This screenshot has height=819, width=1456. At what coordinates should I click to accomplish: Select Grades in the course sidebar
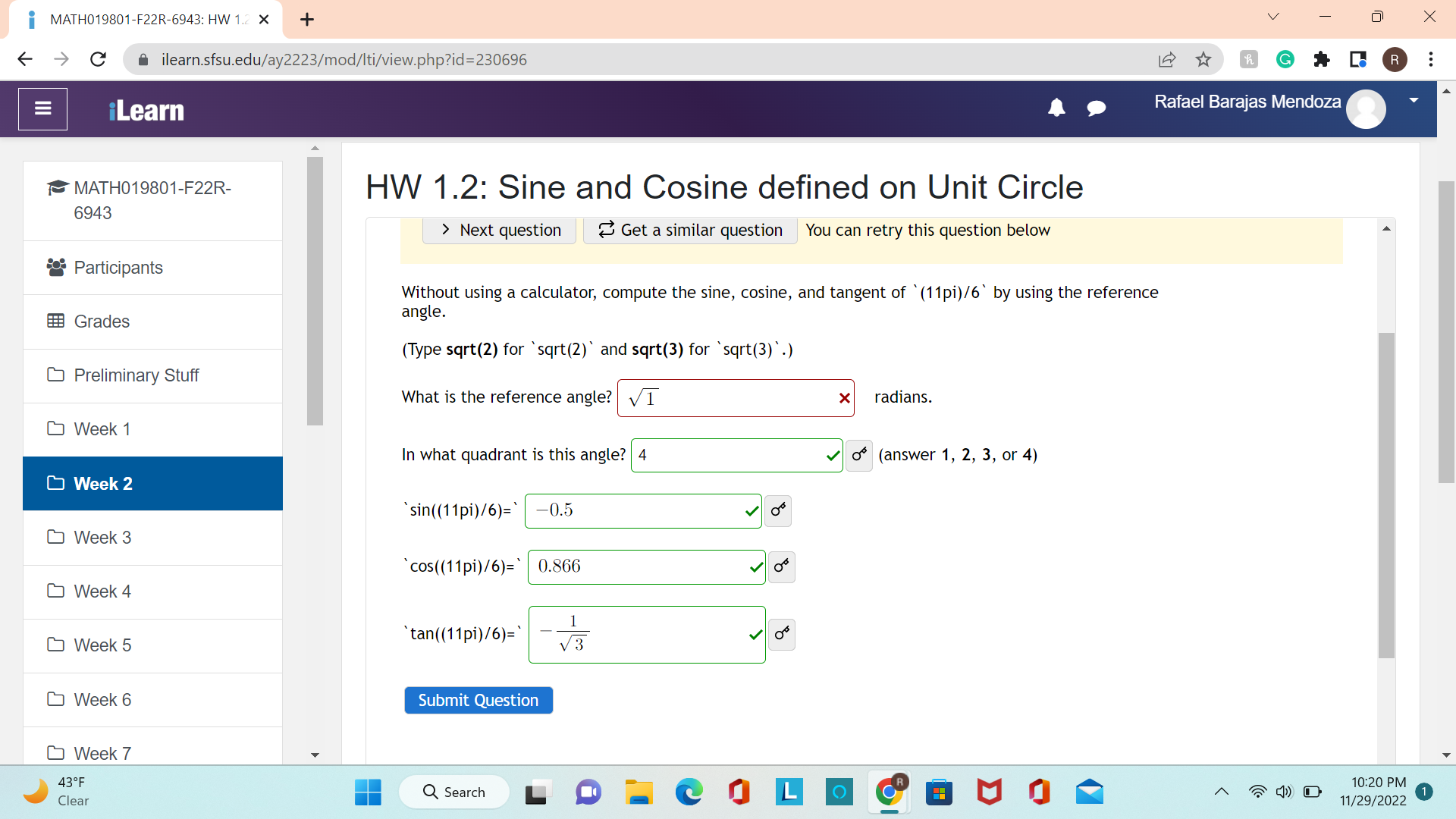102,322
